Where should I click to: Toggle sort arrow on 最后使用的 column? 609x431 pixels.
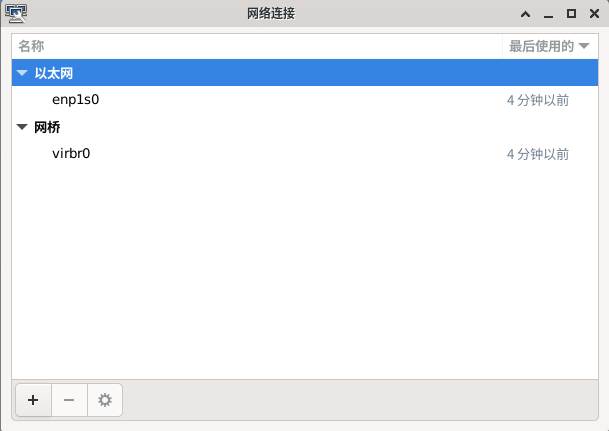[x=584, y=46]
